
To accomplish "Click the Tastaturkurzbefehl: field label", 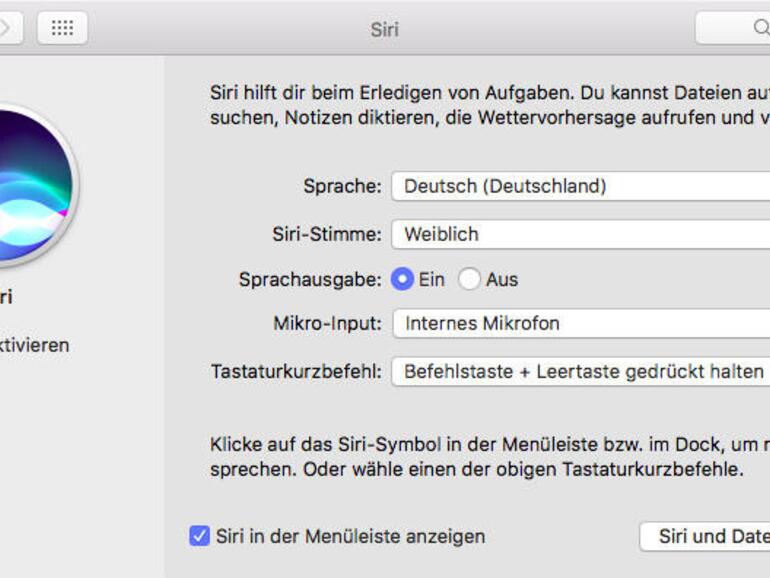I will pos(296,371).
